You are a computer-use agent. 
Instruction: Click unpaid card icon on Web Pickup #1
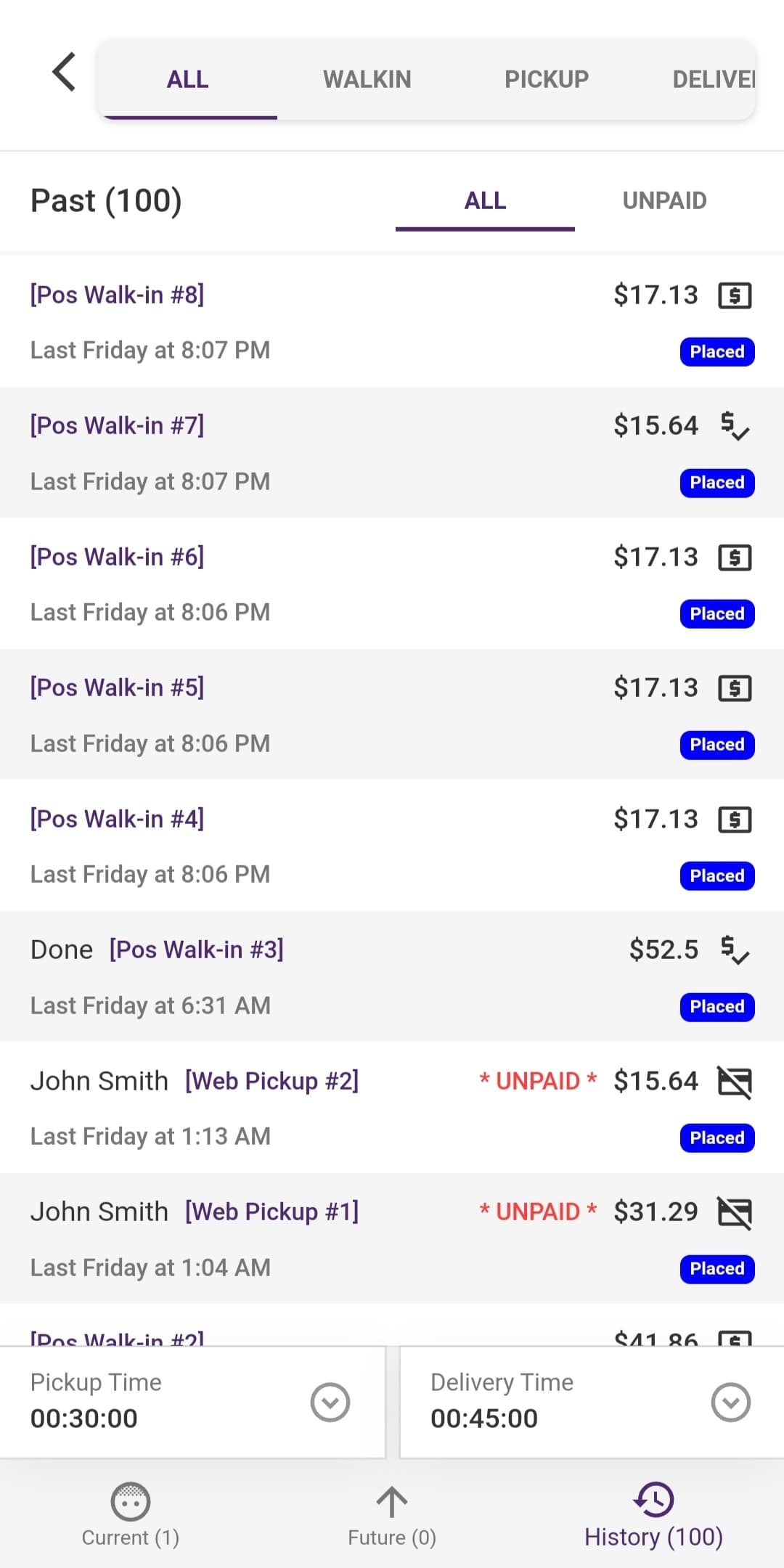pos(735,1212)
